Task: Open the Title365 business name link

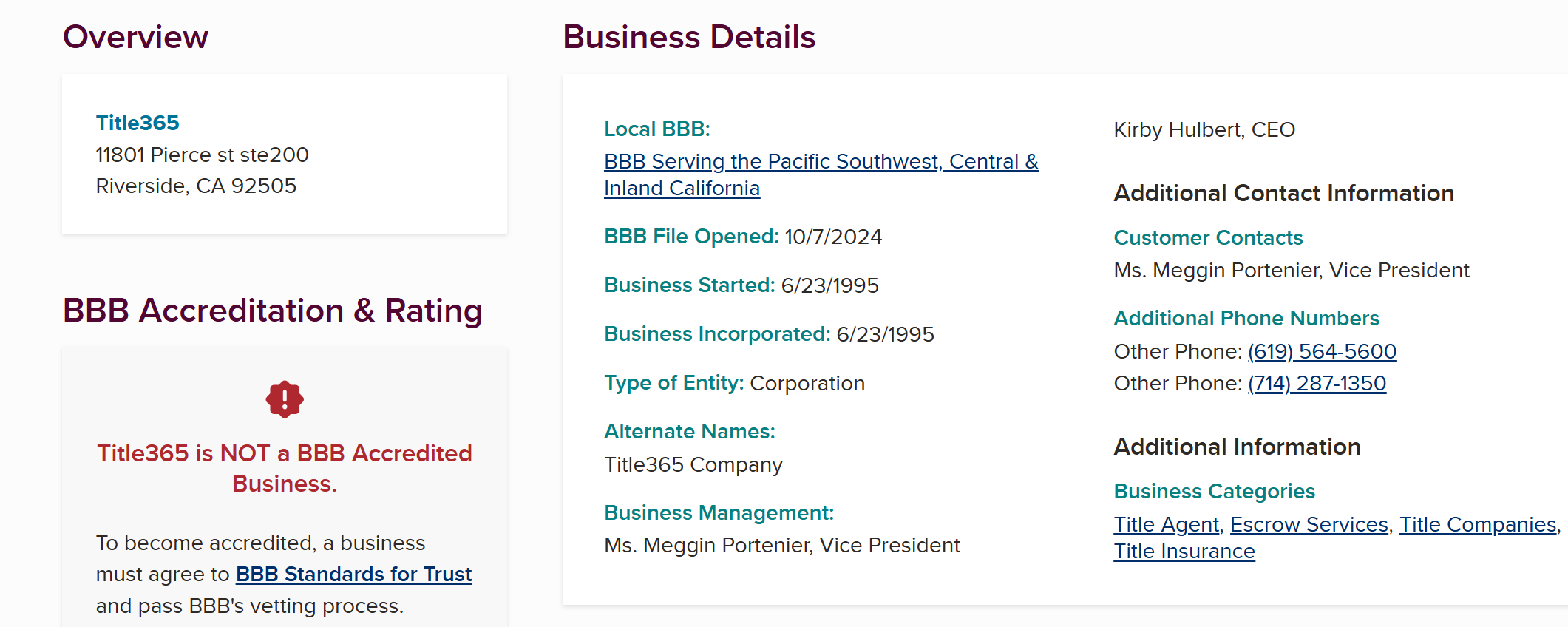Action: point(138,123)
